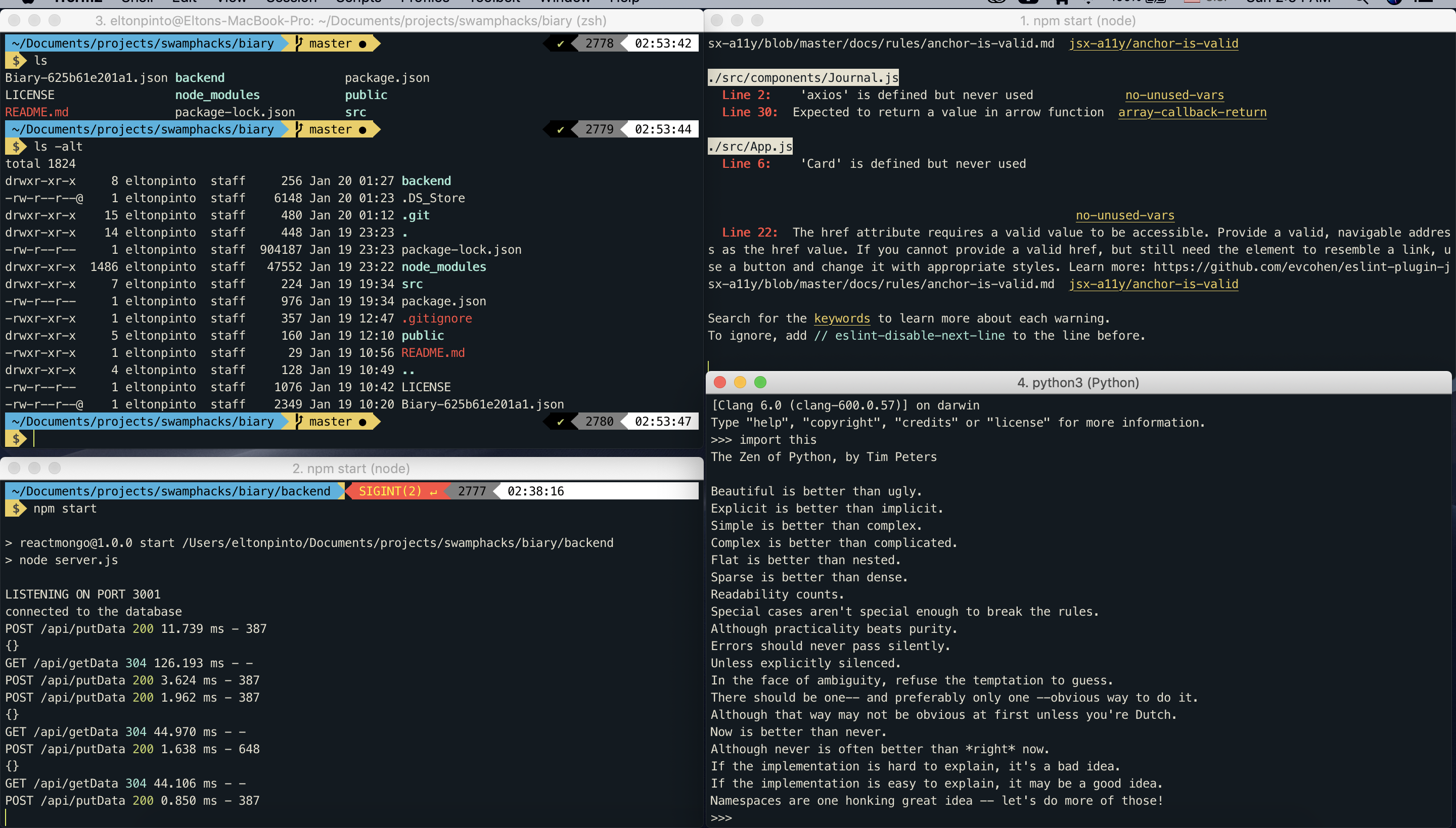This screenshot has height=828, width=1456.
Task: Focus the '2. npm start (node)' title bar
Action: [x=351, y=469]
